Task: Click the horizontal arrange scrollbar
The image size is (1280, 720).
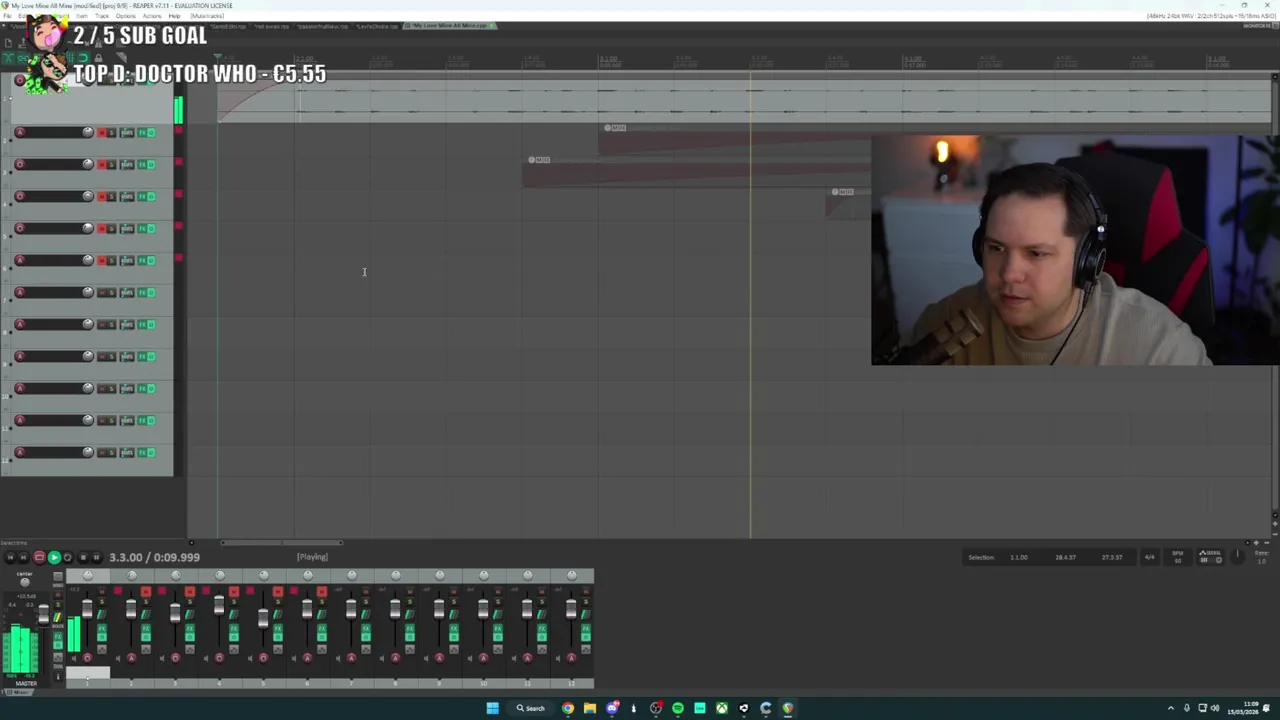Action: [x=281, y=543]
